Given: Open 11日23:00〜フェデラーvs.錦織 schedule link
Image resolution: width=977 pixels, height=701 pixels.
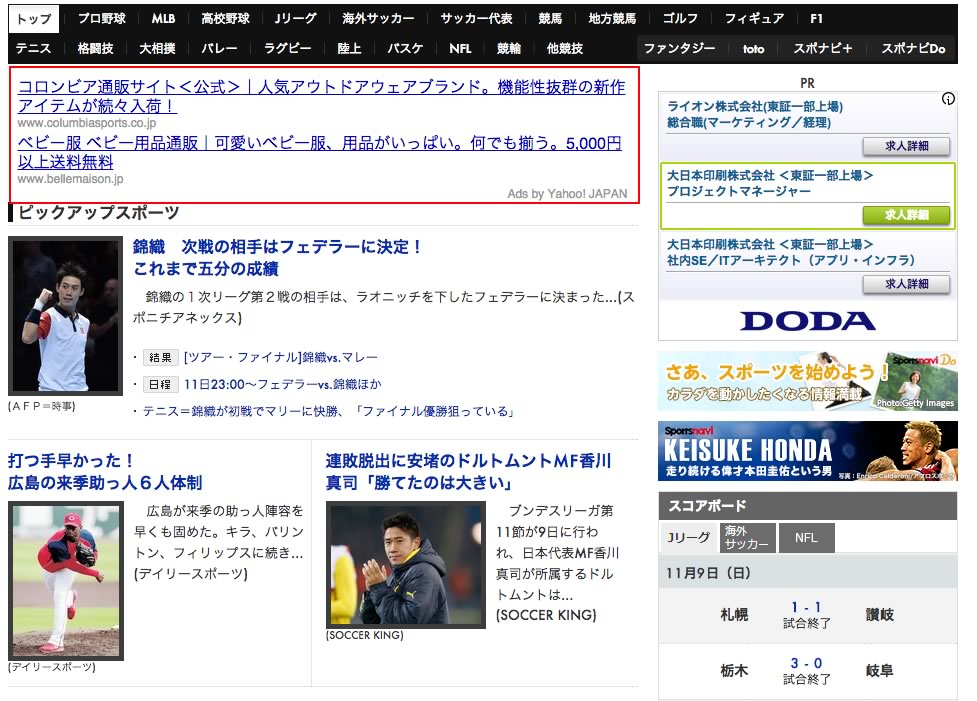Looking at the screenshot, I should 282,384.
